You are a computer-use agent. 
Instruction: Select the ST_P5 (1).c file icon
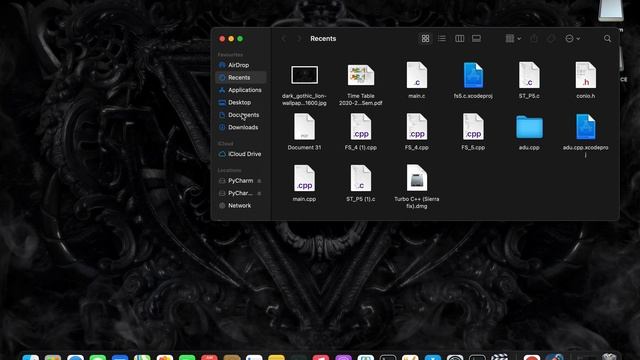(361, 178)
